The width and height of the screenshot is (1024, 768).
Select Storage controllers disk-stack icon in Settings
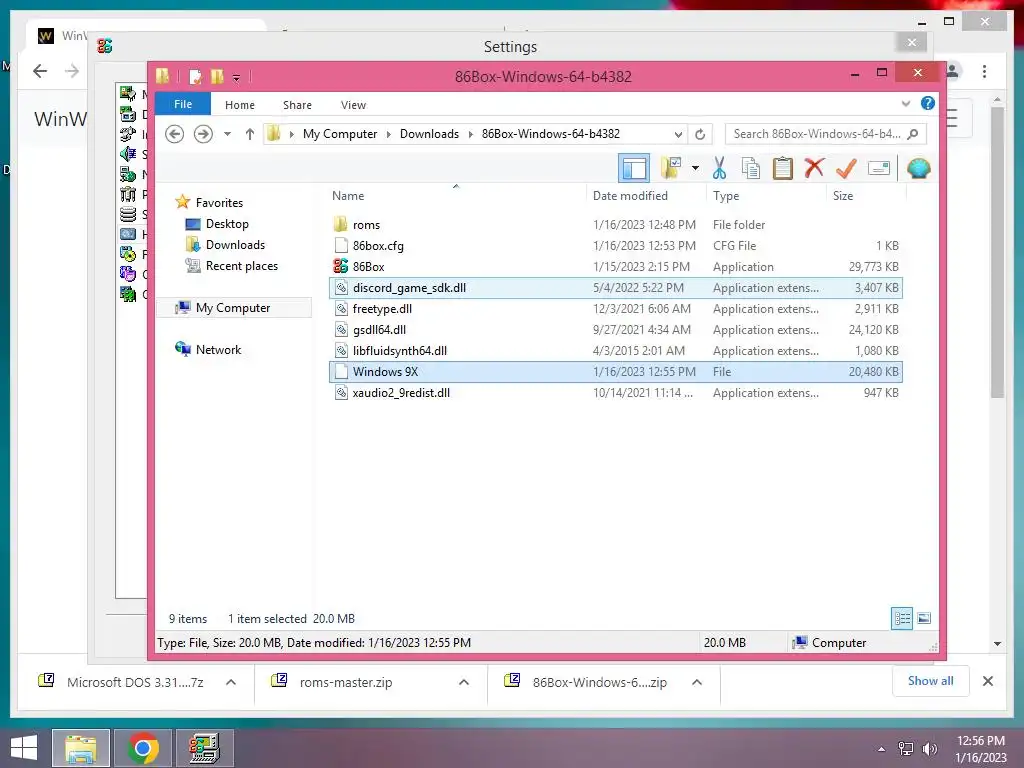(x=128, y=214)
